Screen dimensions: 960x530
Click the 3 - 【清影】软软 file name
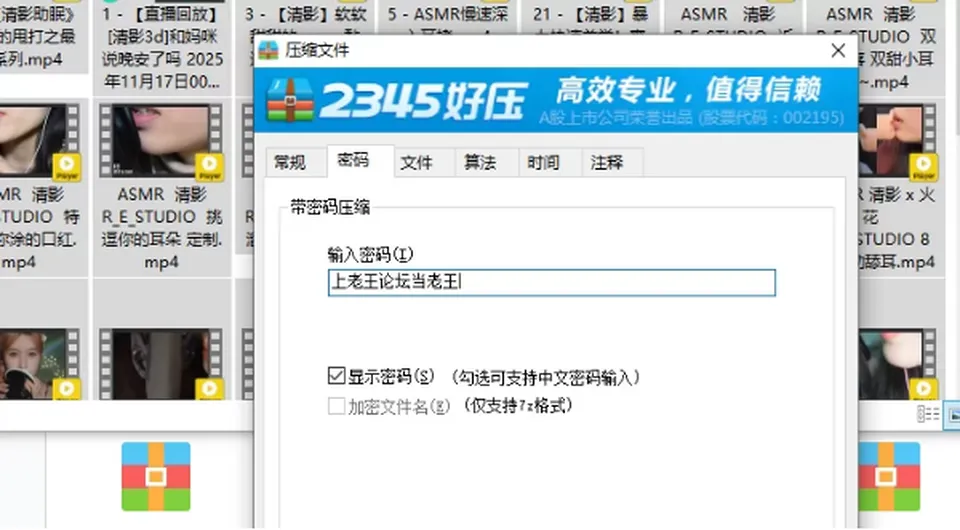[x=306, y=14]
